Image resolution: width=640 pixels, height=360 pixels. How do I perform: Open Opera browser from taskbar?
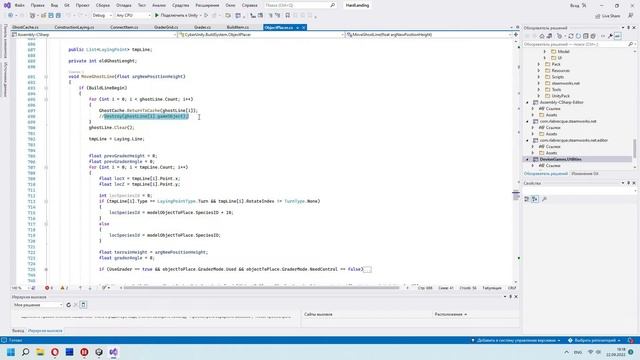[x=55, y=352]
